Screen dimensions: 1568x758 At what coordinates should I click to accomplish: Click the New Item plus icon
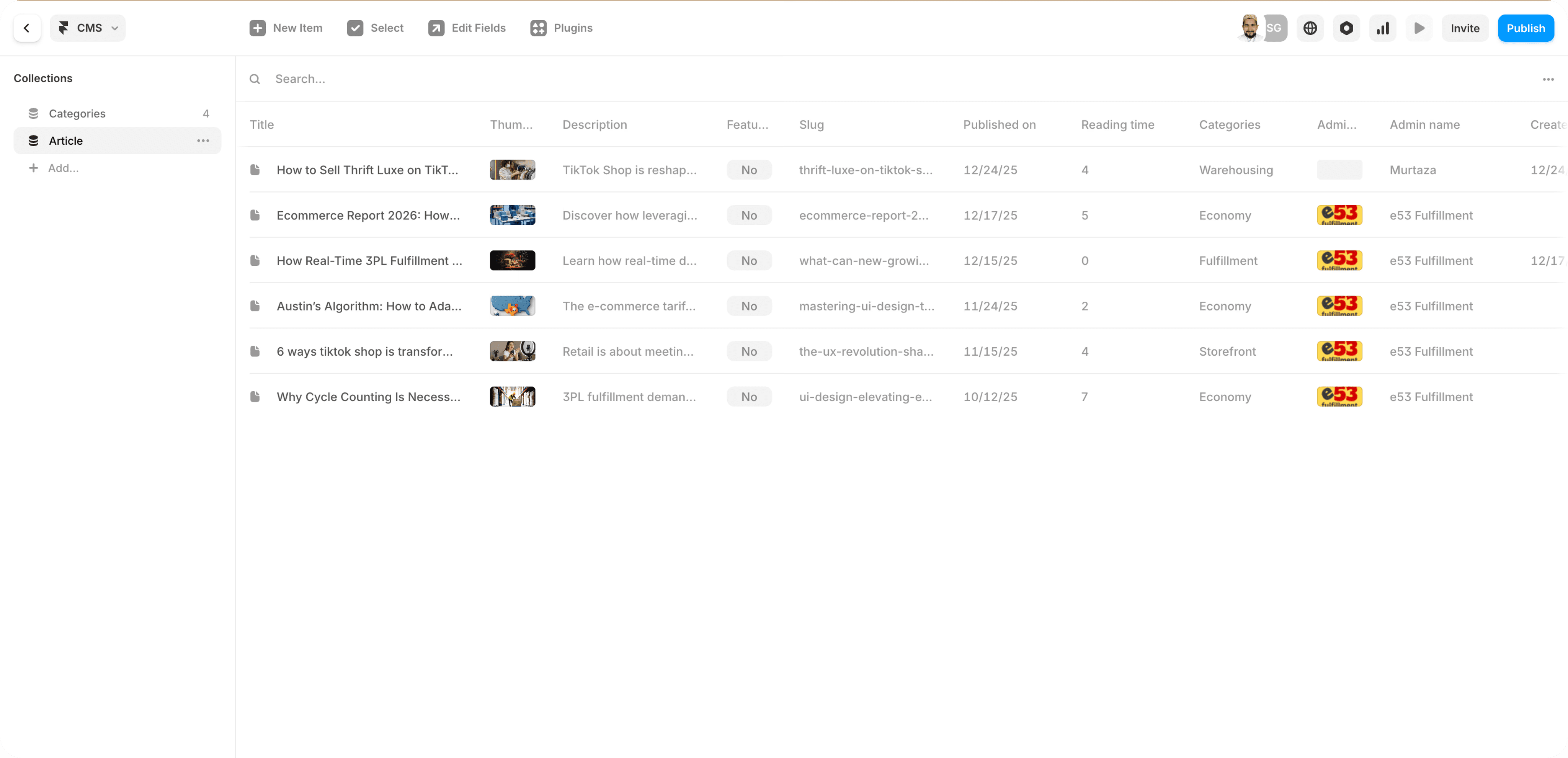[258, 28]
